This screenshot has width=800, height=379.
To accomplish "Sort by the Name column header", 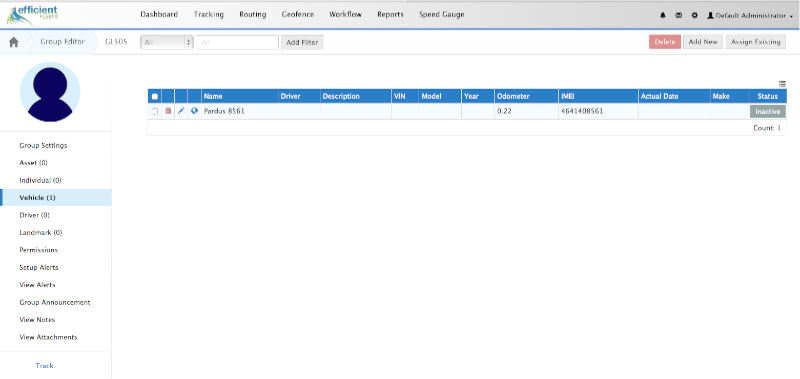I will pyautogui.click(x=240, y=96).
